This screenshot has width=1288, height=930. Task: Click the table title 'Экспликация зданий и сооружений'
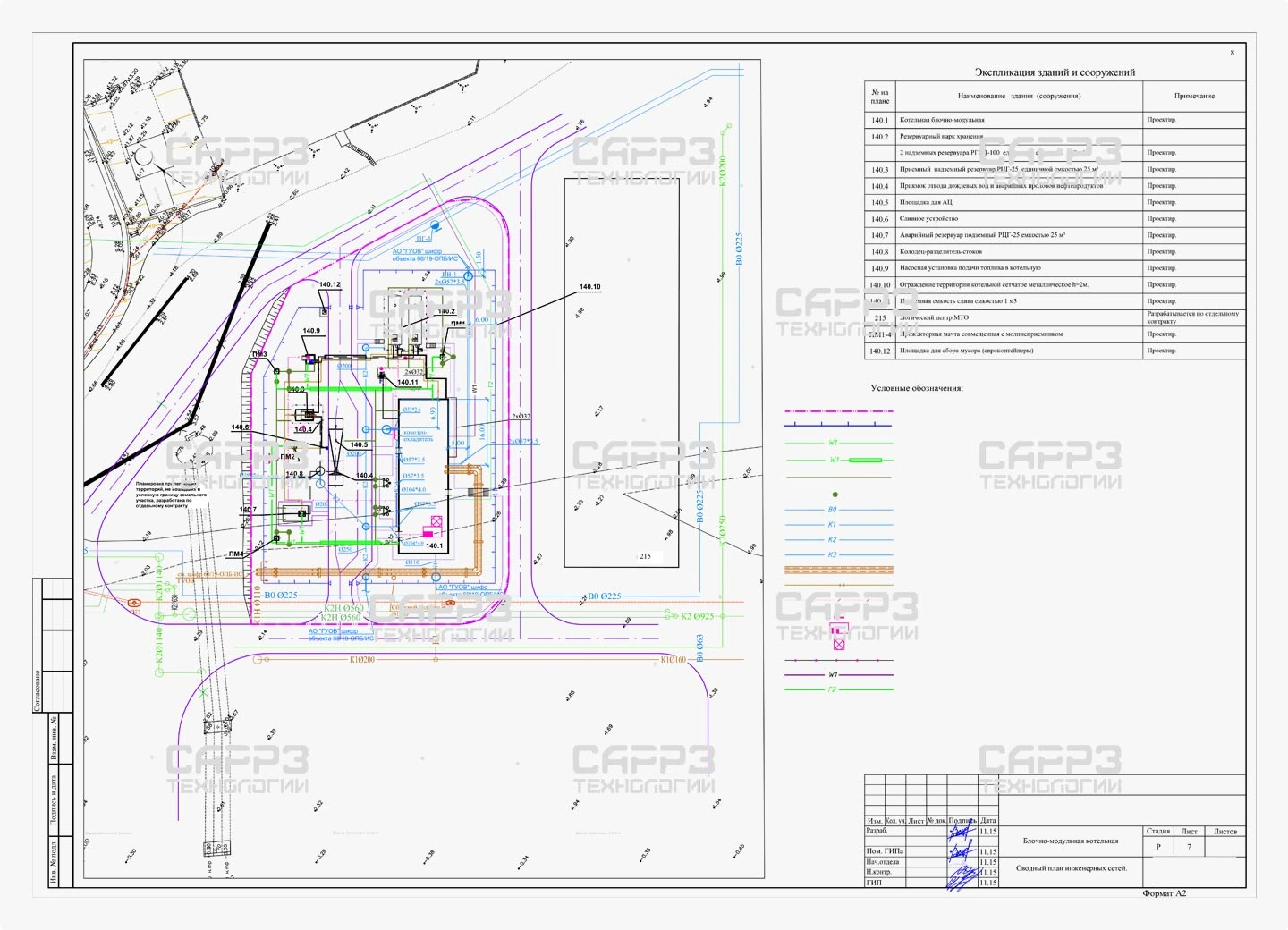pos(1055,72)
